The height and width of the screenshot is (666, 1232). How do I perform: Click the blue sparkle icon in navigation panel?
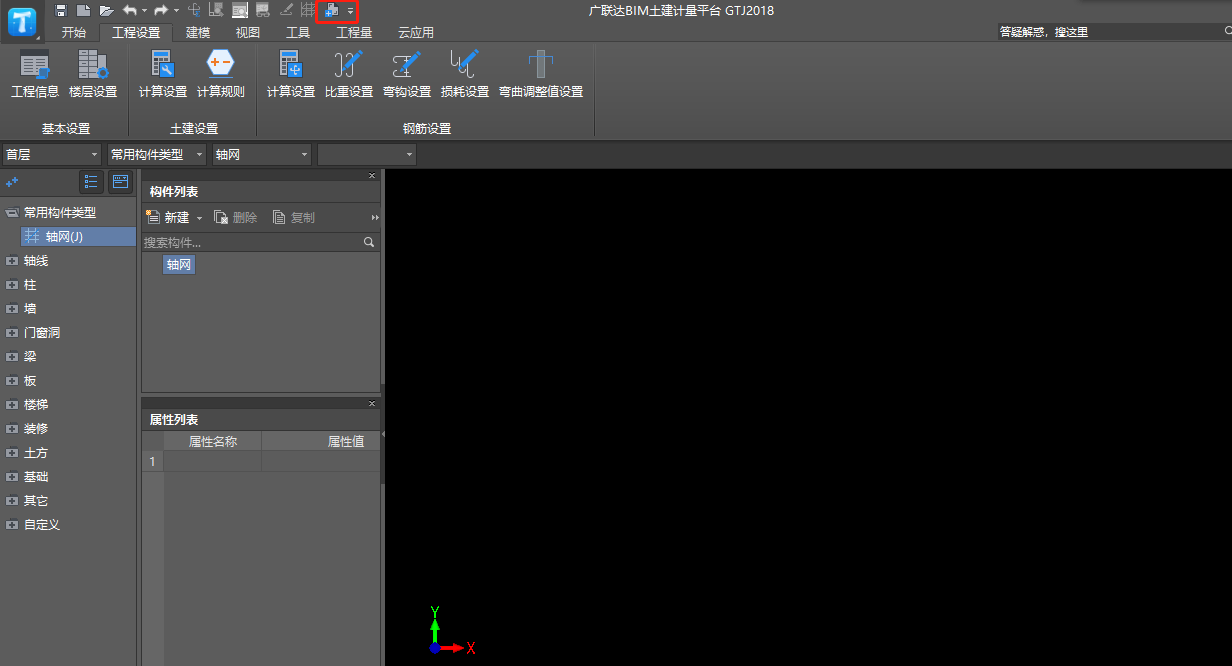click(x=12, y=182)
